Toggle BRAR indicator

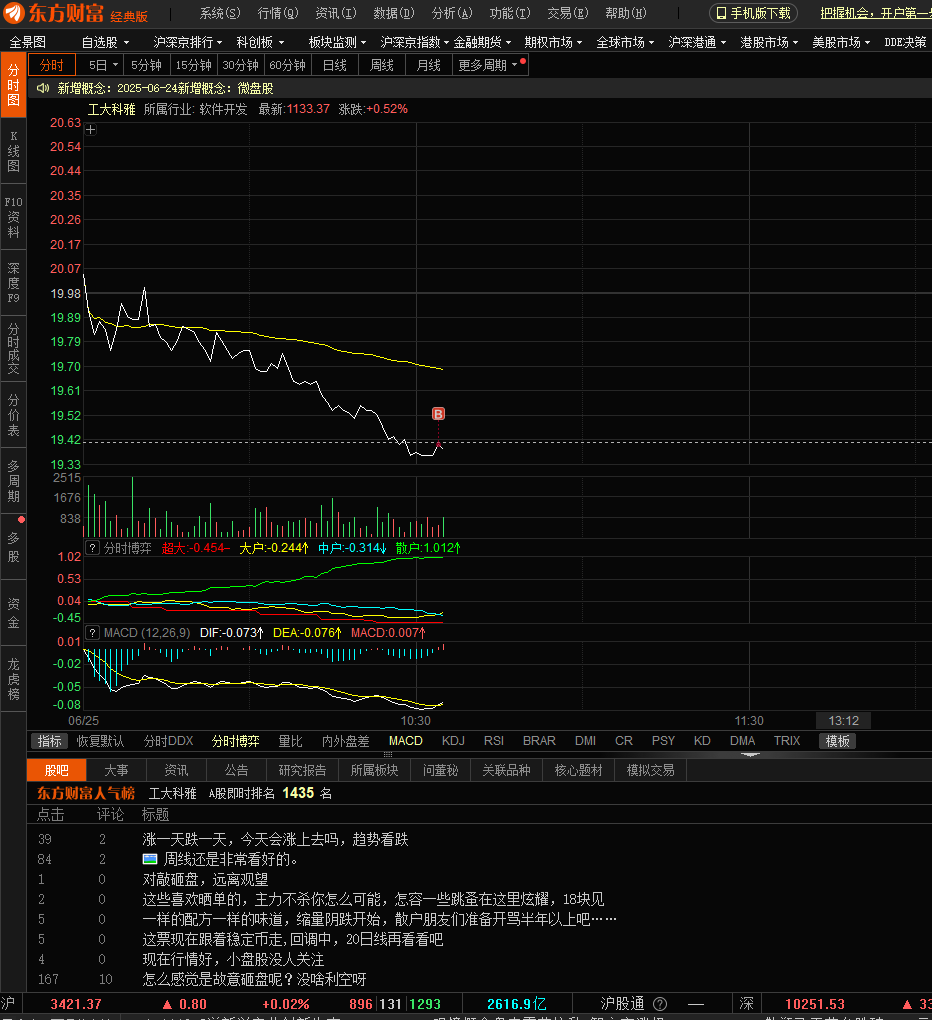pos(539,741)
